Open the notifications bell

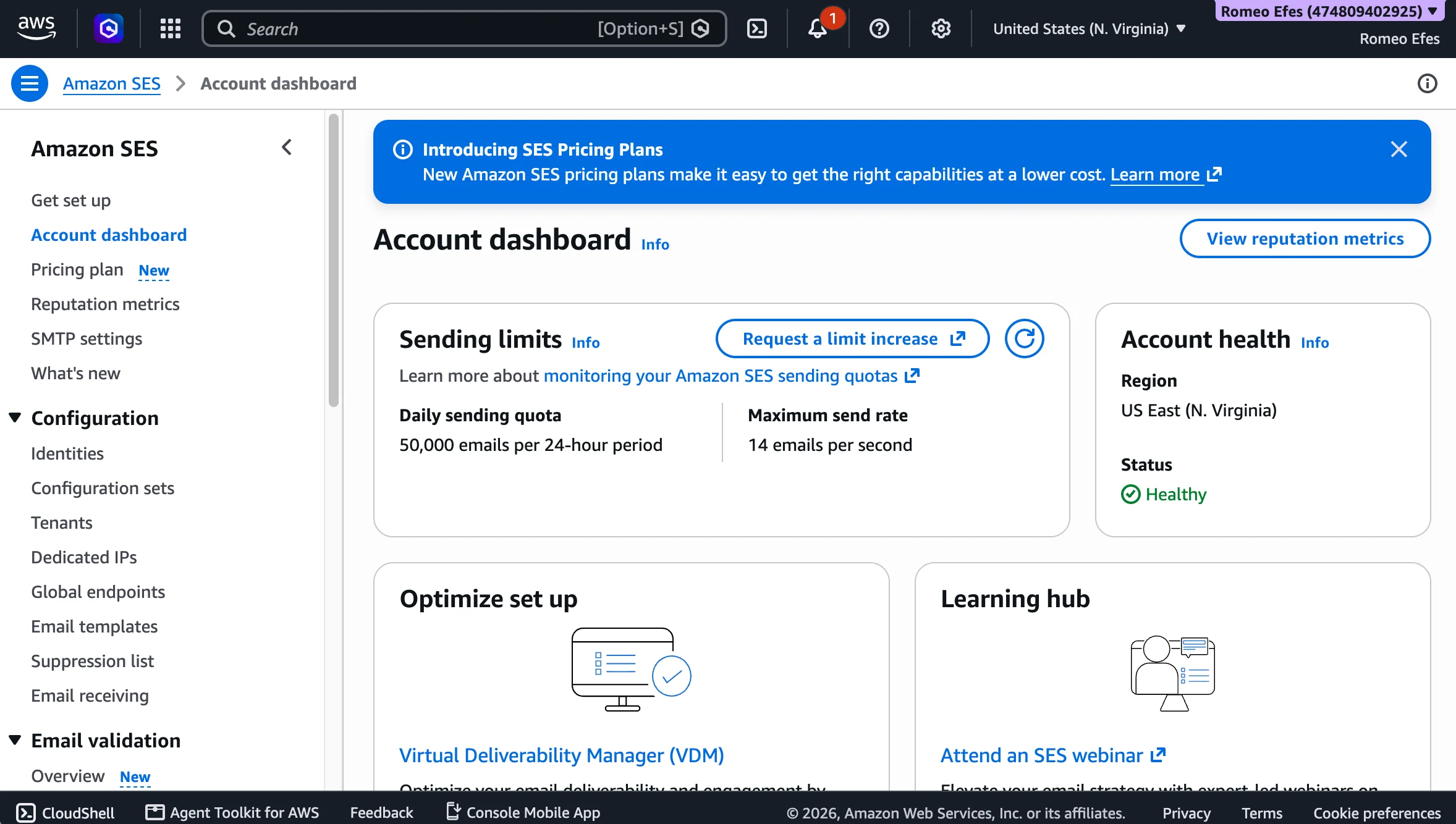click(818, 28)
